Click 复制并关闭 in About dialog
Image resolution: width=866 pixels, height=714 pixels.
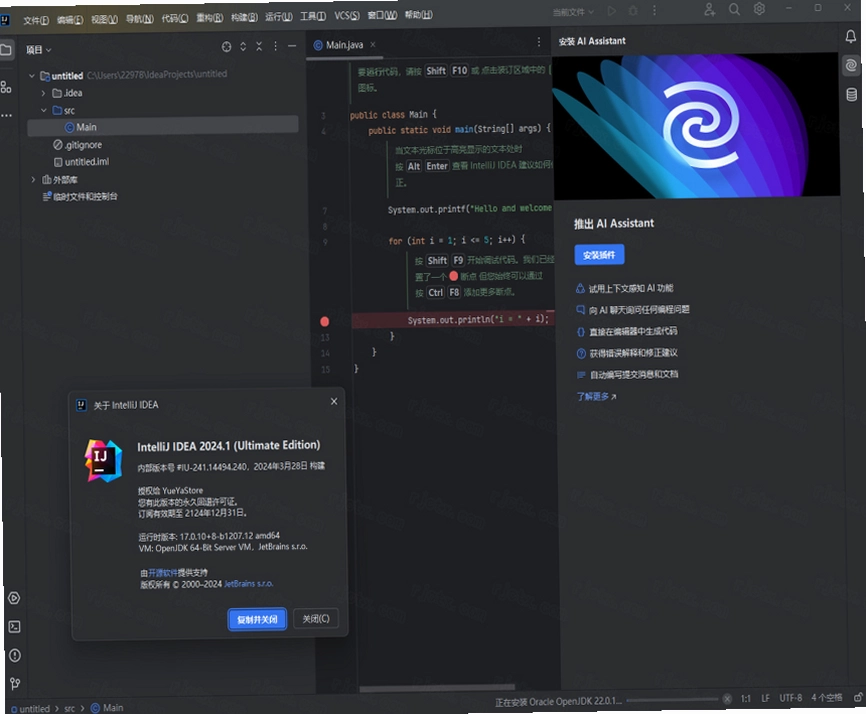pos(257,619)
